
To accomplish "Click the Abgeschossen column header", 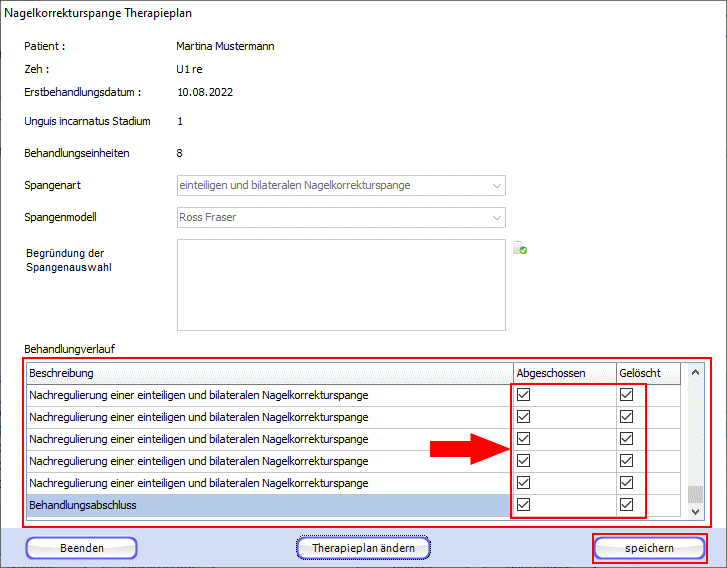I will point(563,373).
